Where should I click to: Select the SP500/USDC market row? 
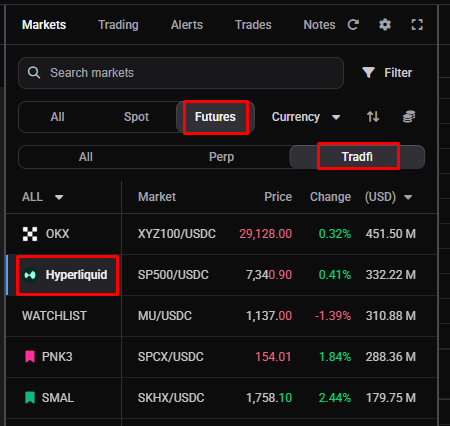pos(279,275)
